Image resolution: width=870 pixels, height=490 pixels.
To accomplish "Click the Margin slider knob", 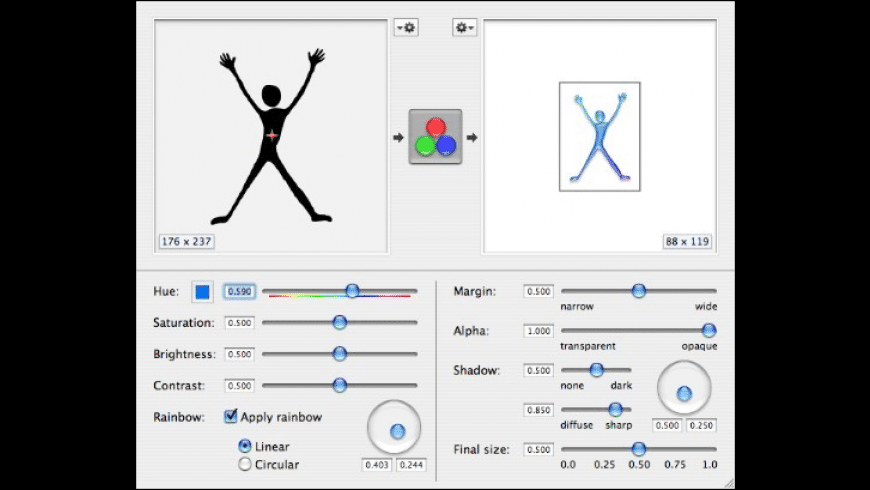I will click(638, 291).
